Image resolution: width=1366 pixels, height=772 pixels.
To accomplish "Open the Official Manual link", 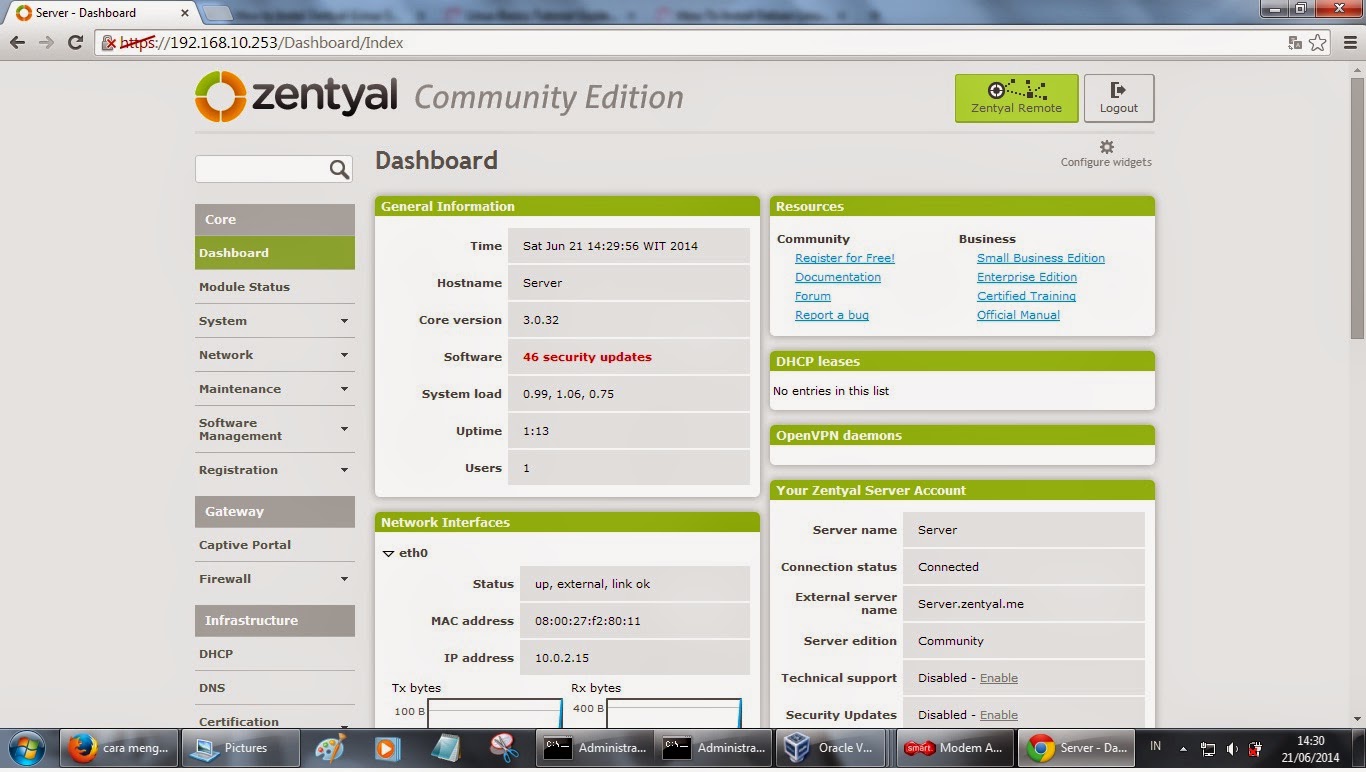I will pos(1018,315).
